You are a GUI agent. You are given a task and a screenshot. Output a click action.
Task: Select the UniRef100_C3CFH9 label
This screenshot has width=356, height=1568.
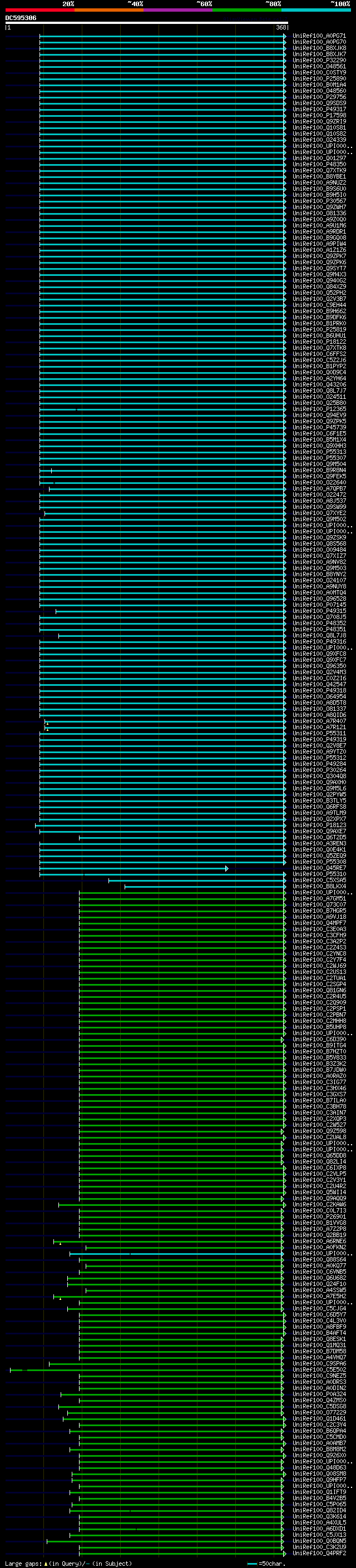click(319, 935)
